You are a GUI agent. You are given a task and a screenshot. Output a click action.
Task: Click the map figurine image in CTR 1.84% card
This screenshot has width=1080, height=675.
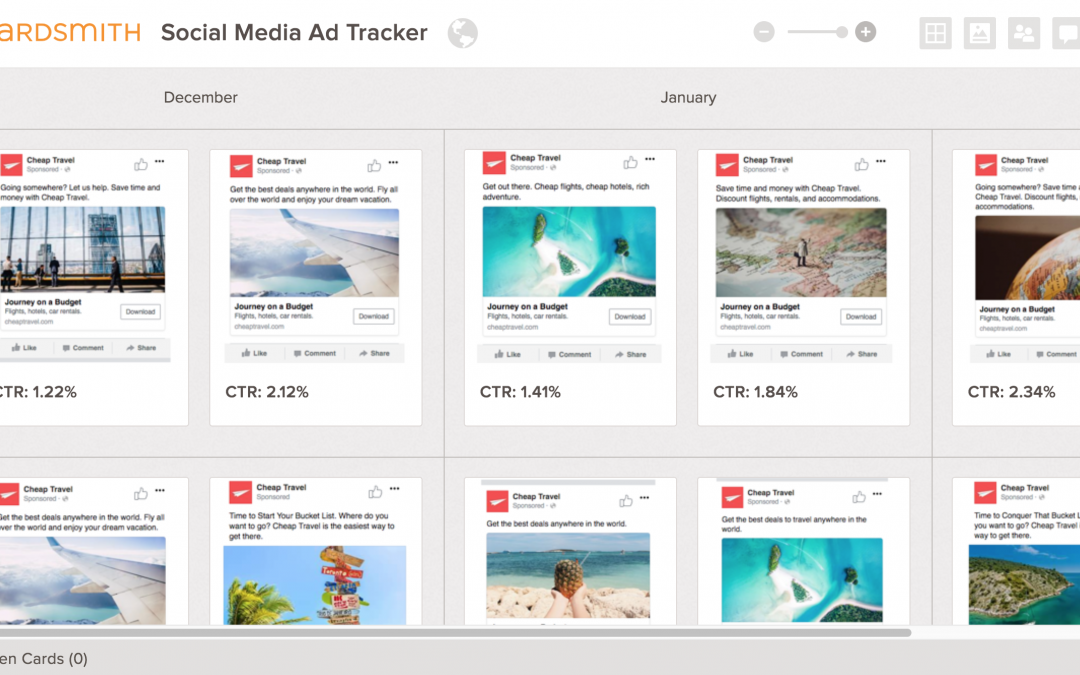point(801,252)
